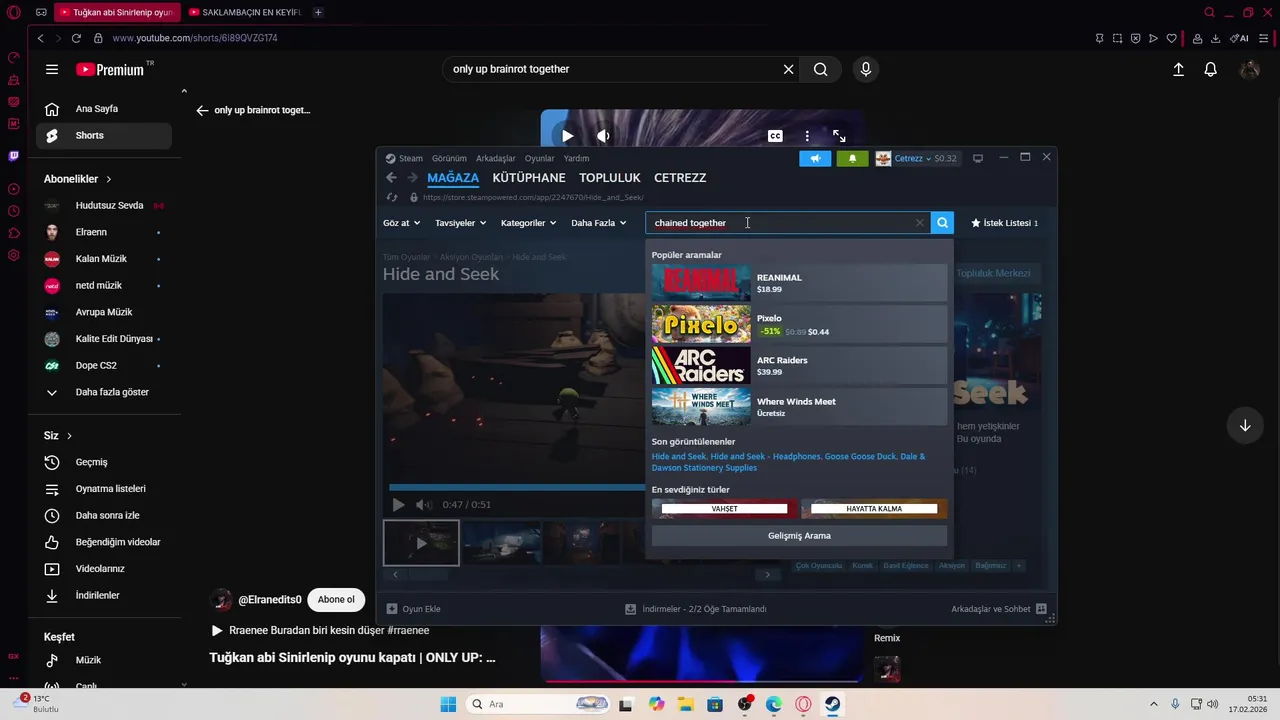Go to next Short down arrow
1280x720 pixels.
tap(1245, 425)
